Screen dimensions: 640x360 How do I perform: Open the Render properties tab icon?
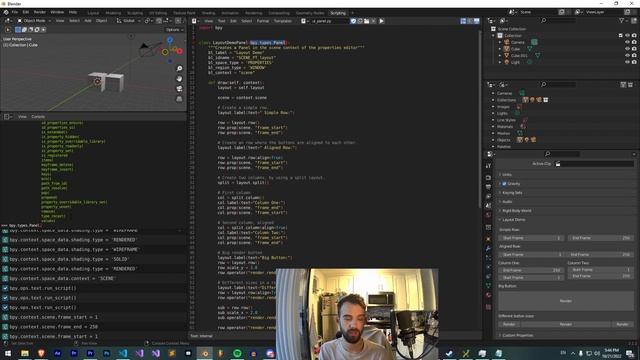point(488,178)
